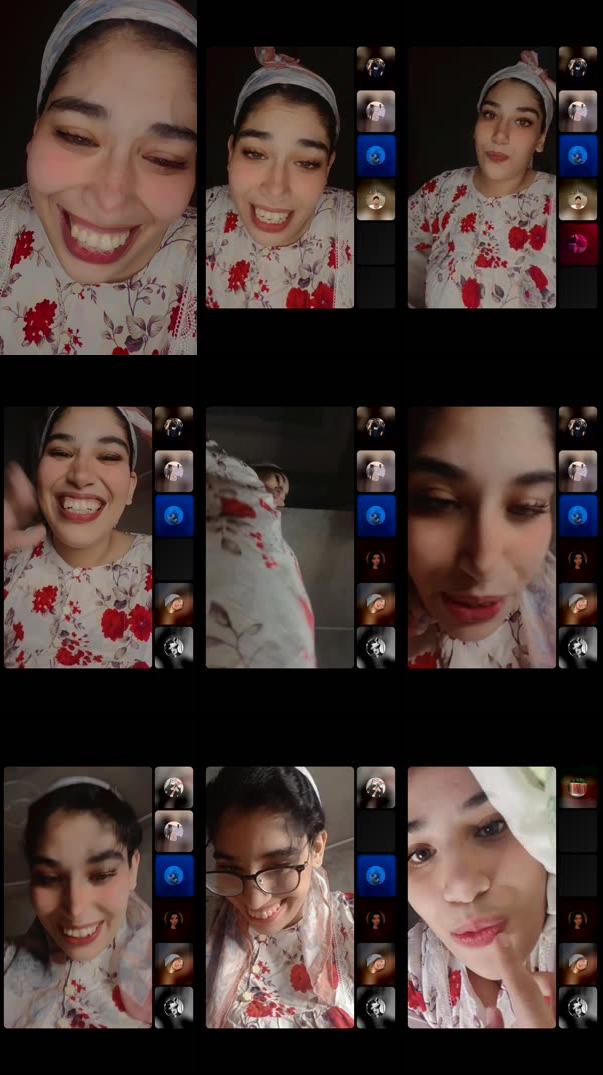Tap the blue avatar beside the glasses frame
The height and width of the screenshot is (1075, 603).
click(376, 875)
